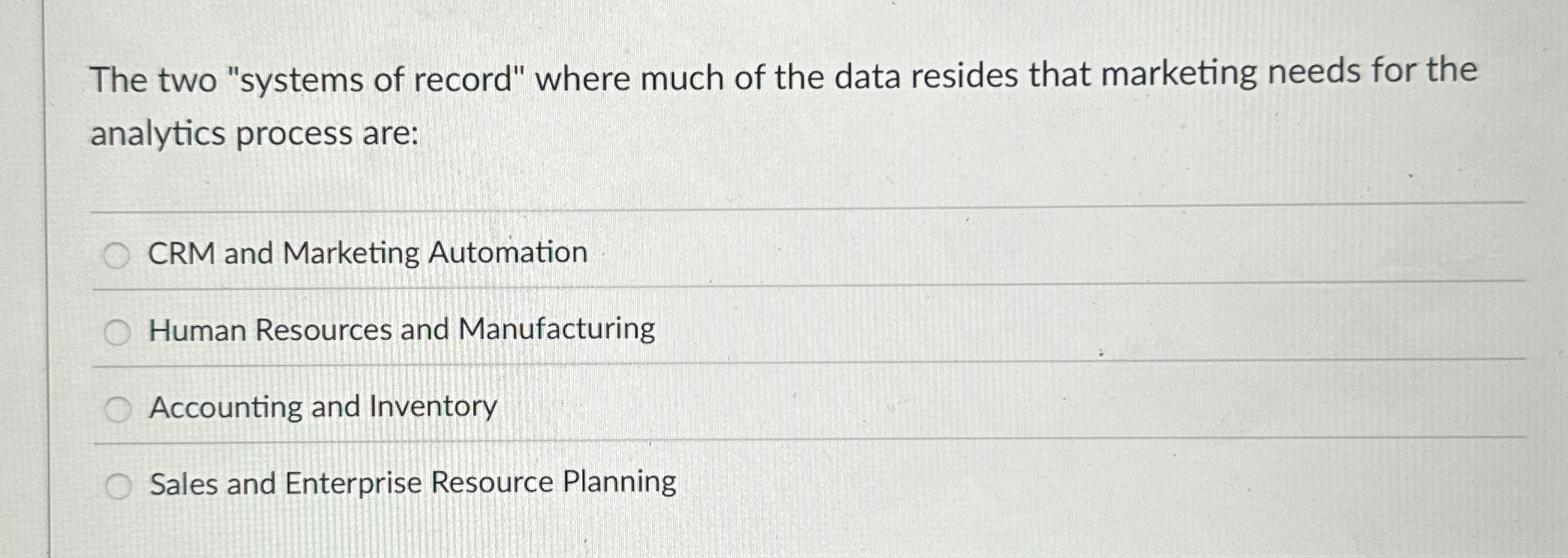Click the word "Sales" in last option
Screen dimensions: 1568x558
(x=184, y=484)
